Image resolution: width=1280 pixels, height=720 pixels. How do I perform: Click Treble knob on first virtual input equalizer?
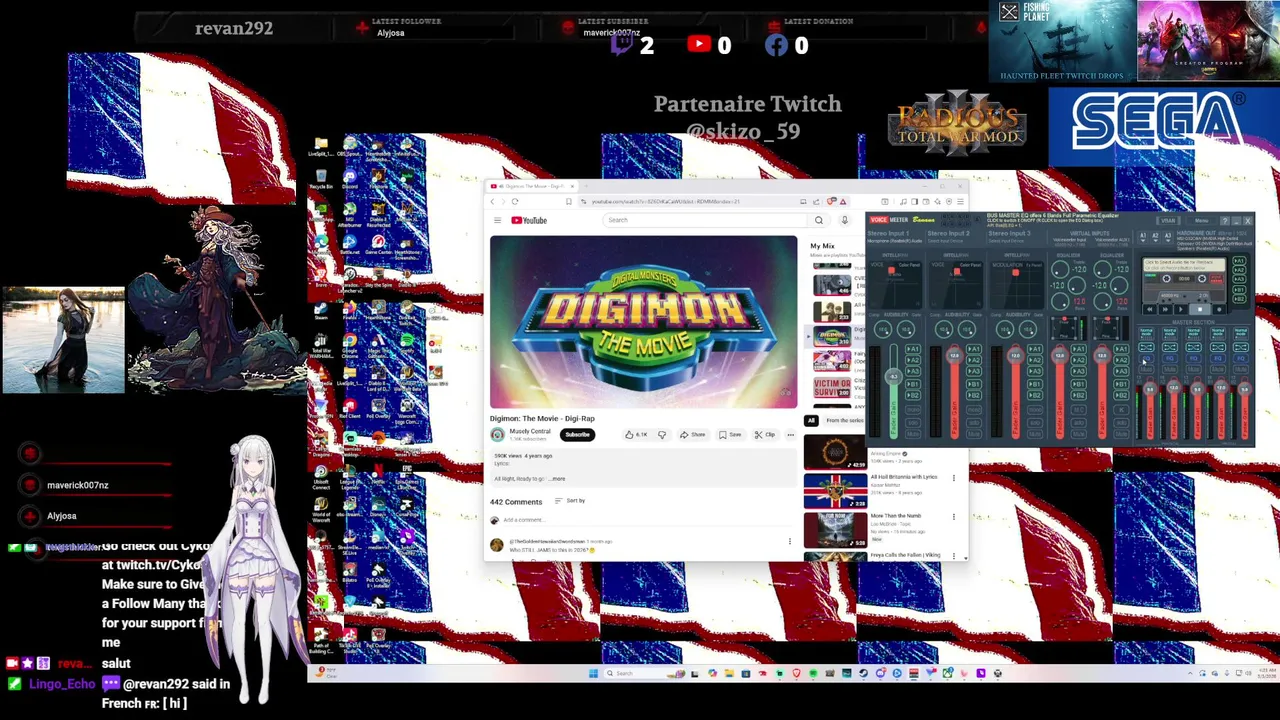coord(1060,269)
